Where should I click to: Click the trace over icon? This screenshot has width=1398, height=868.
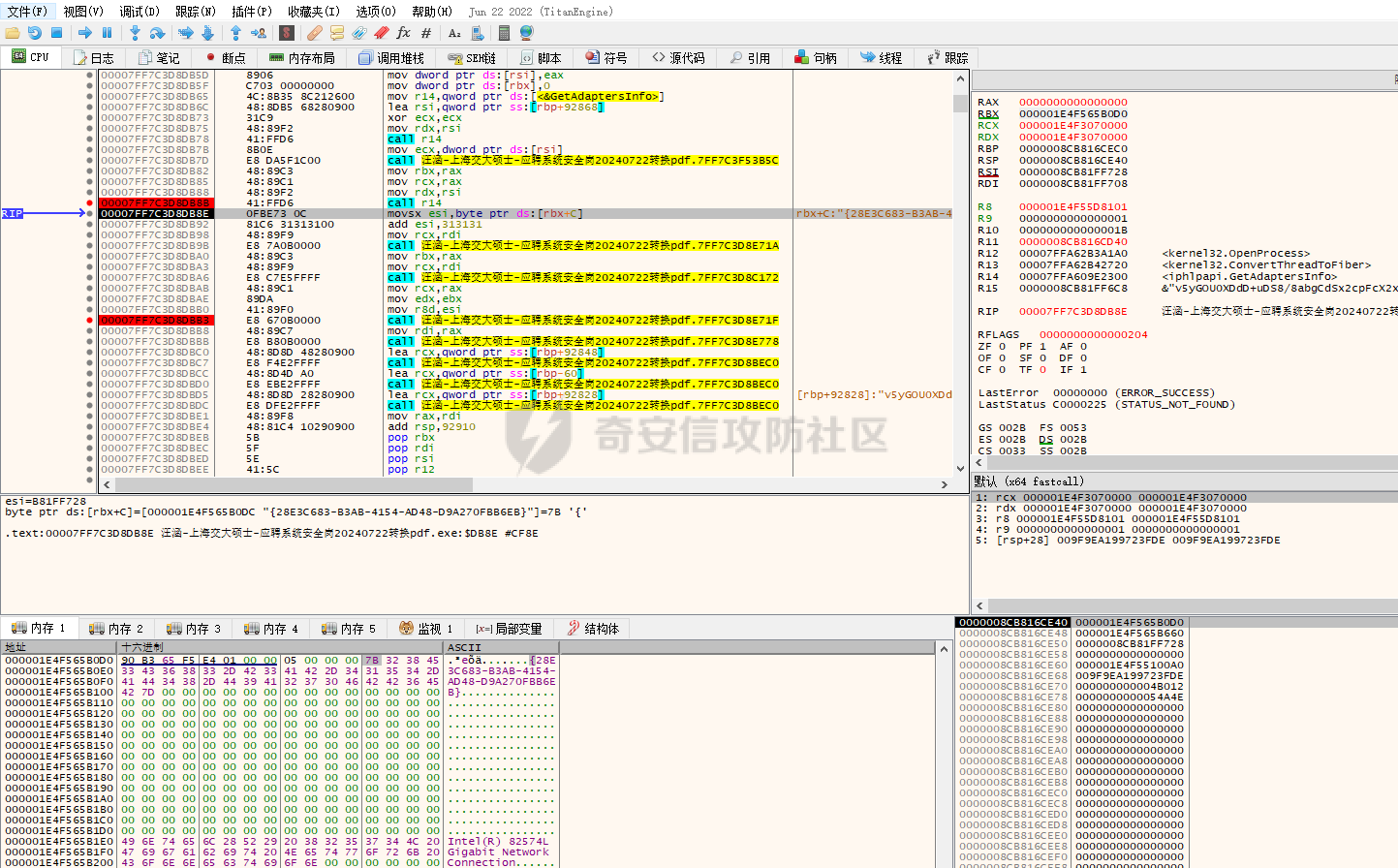207,33
